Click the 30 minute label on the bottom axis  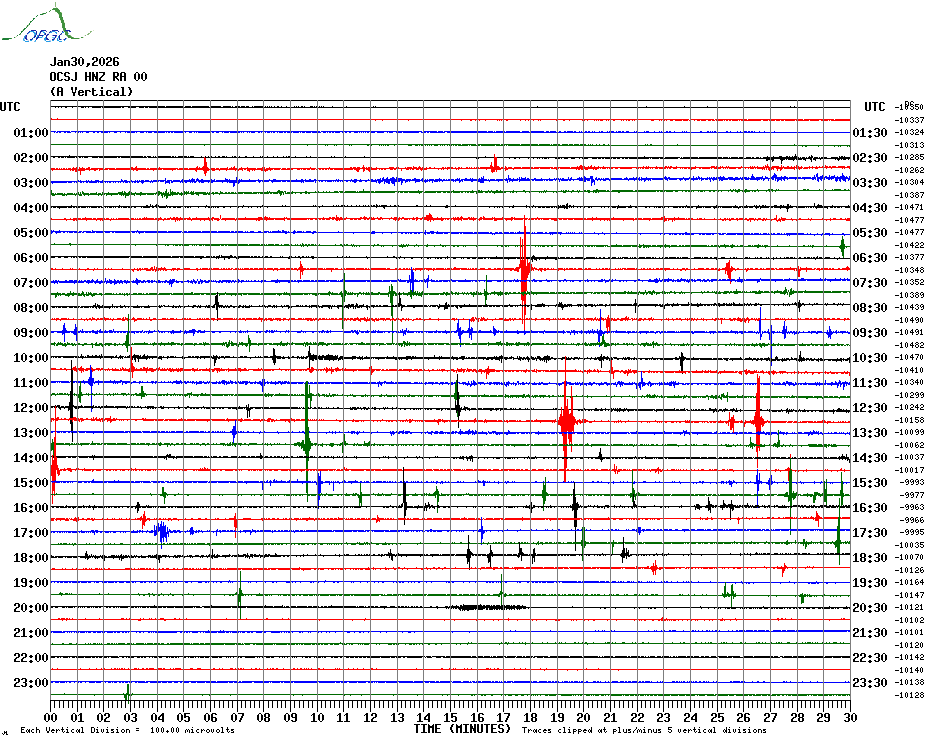point(850,717)
